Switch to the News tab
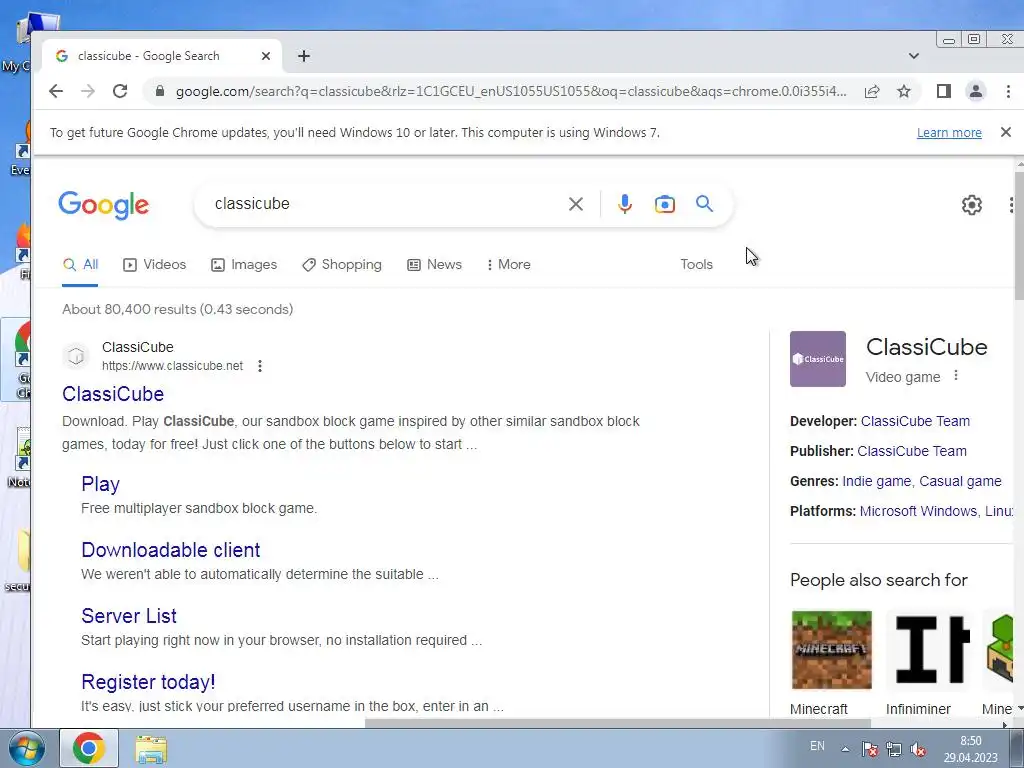Screen dimensions: 1024x768 click(434, 264)
